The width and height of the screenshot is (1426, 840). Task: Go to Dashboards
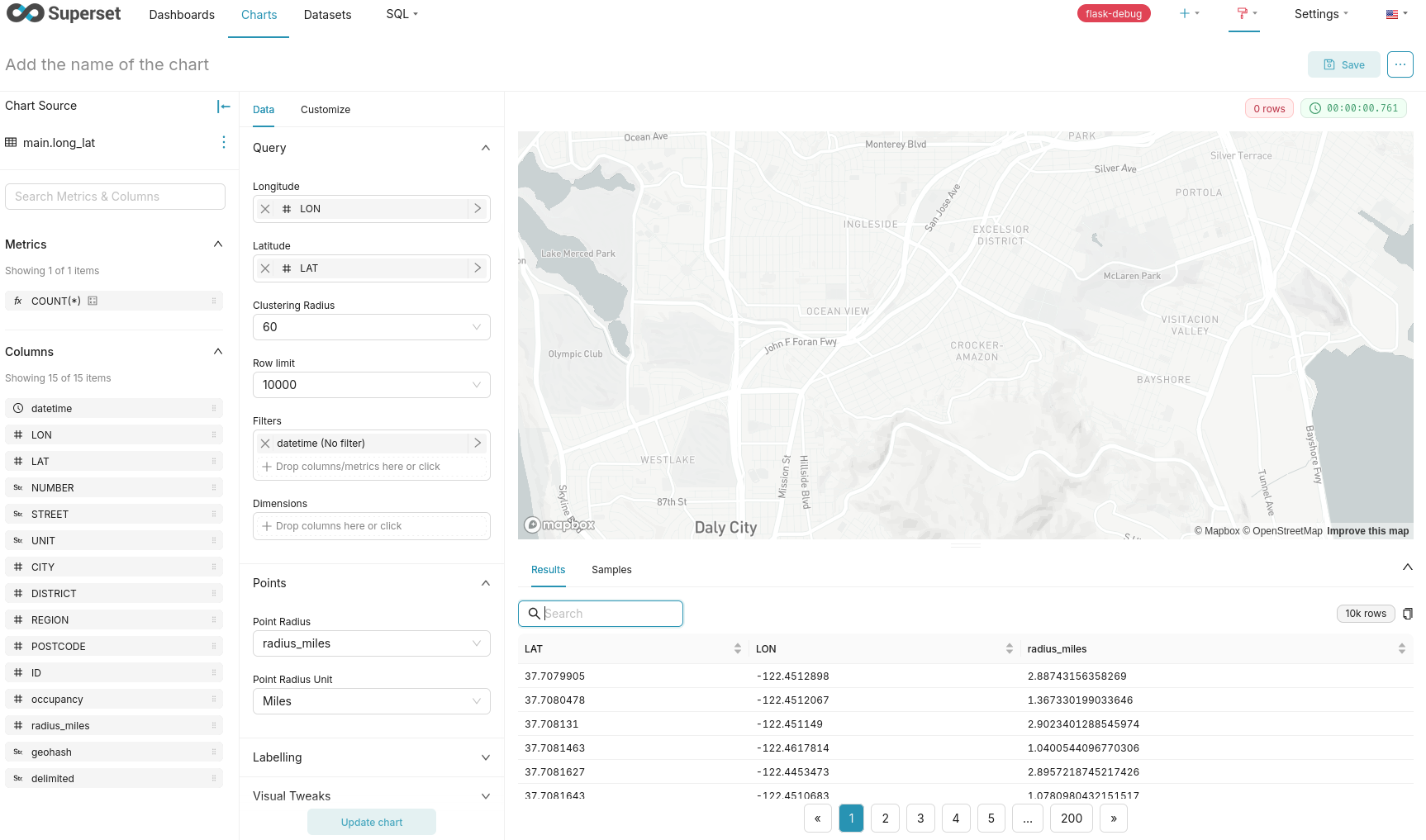(x=182, y=15)
